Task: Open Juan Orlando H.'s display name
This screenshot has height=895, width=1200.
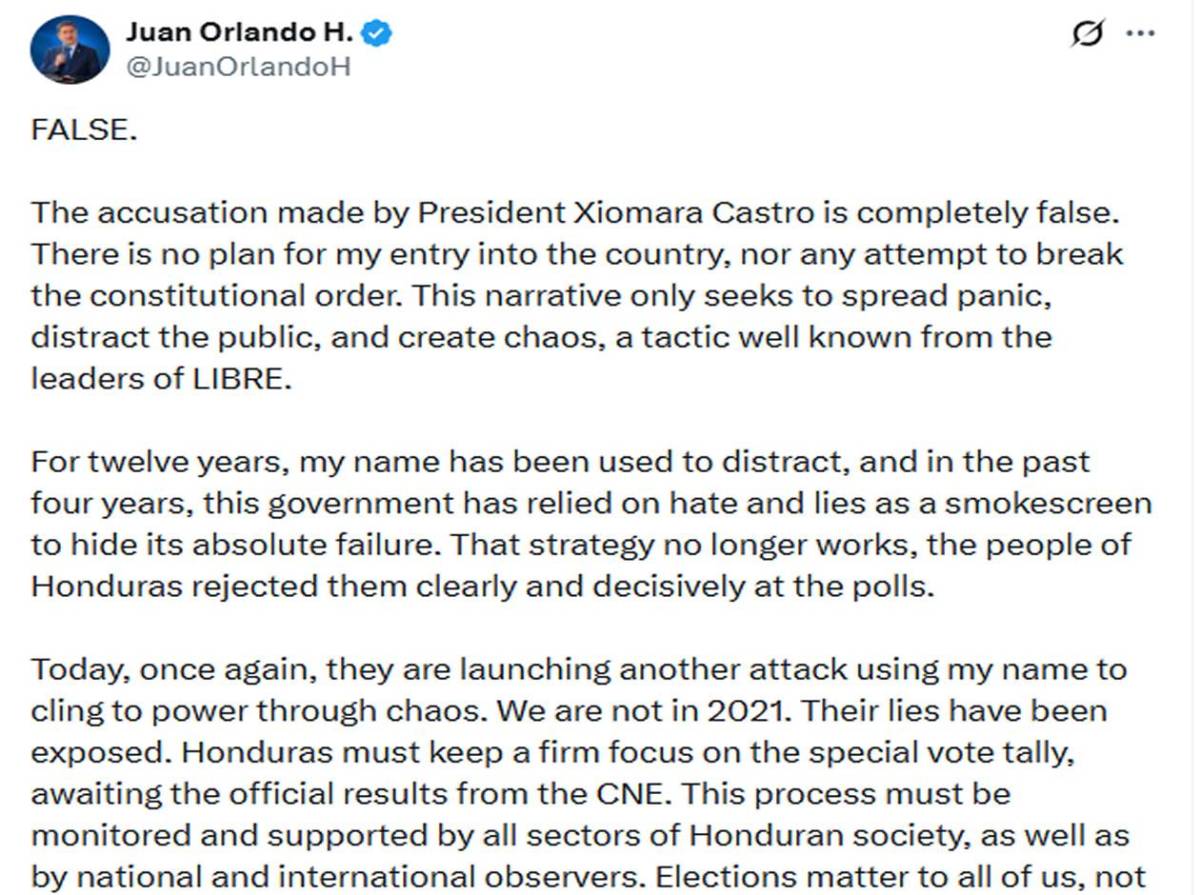Action: click(x=241, y=31)
